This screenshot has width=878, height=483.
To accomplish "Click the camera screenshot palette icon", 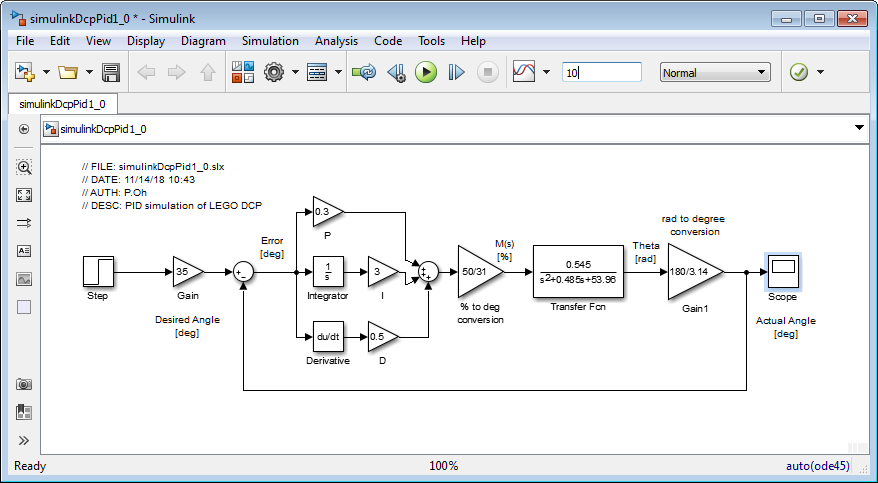I will (24, 384).
